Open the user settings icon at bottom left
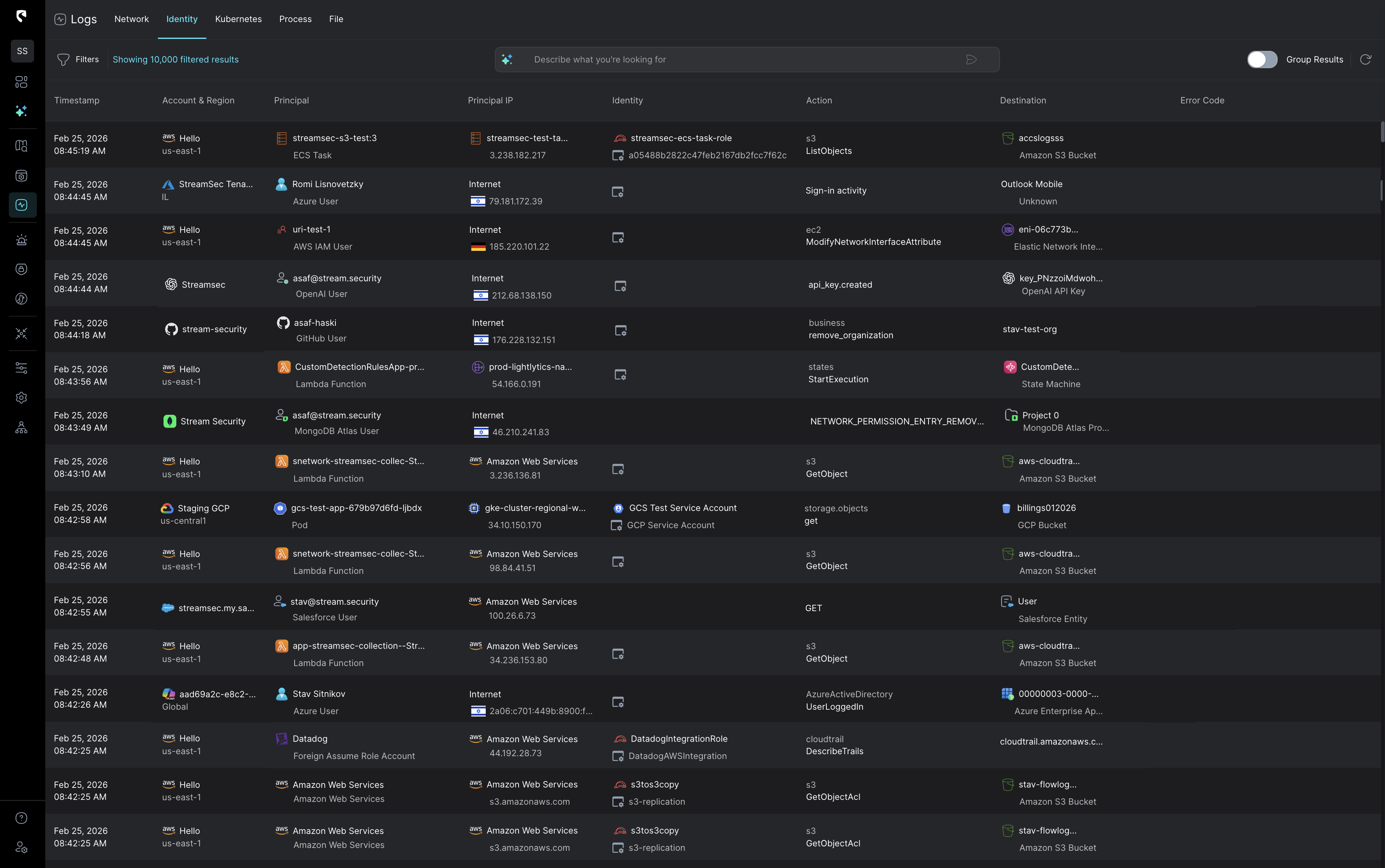This screenshot has width=1385, height=868. point(22,847)
